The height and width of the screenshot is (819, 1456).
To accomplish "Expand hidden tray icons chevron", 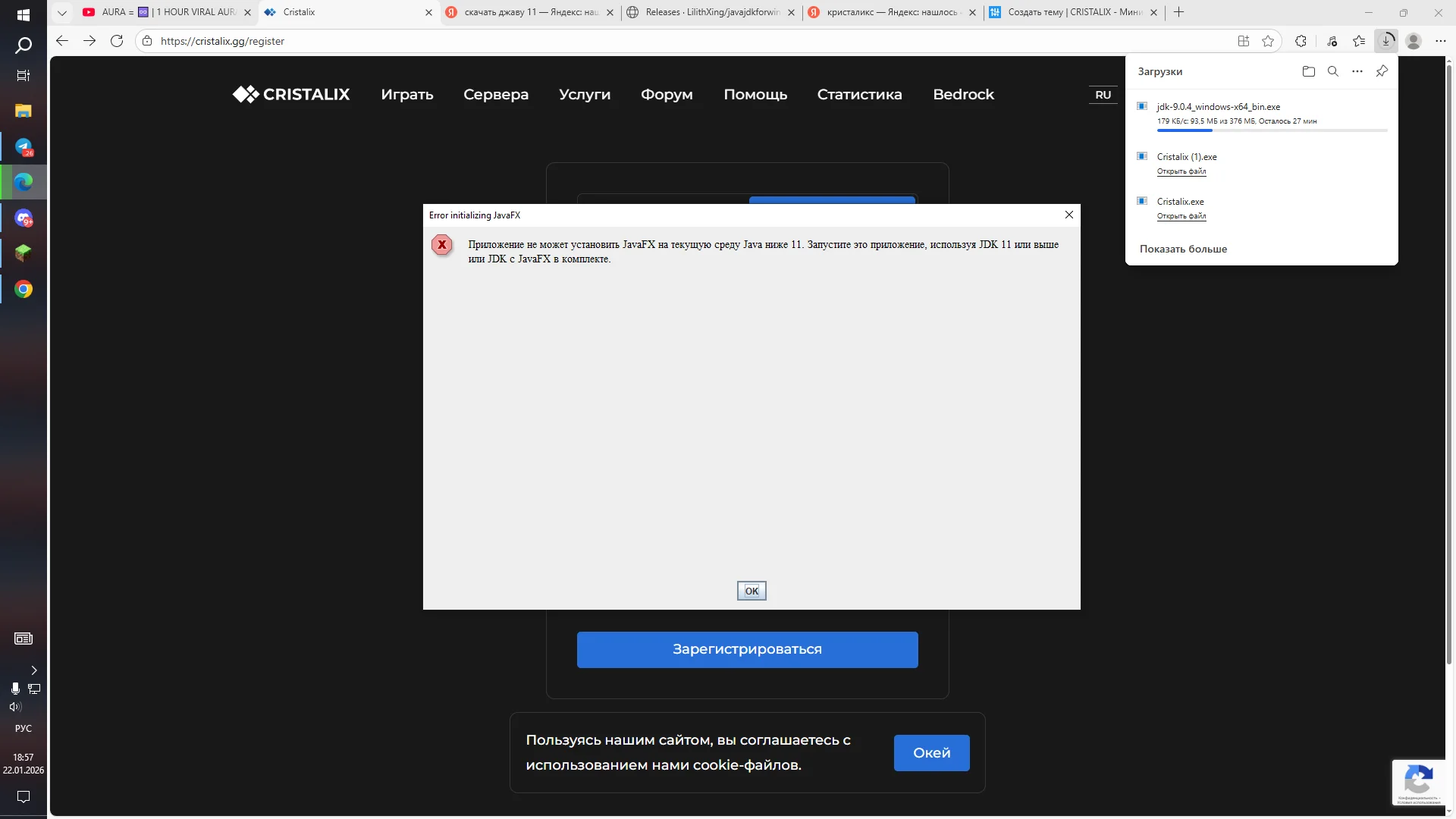I will [33, 670].
